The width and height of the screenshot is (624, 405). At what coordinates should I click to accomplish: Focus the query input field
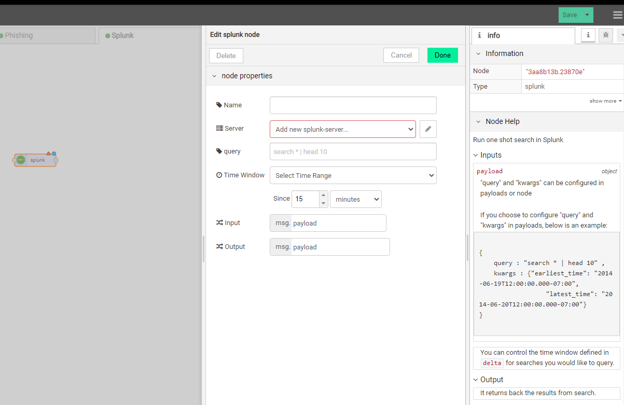coord(353,152)
